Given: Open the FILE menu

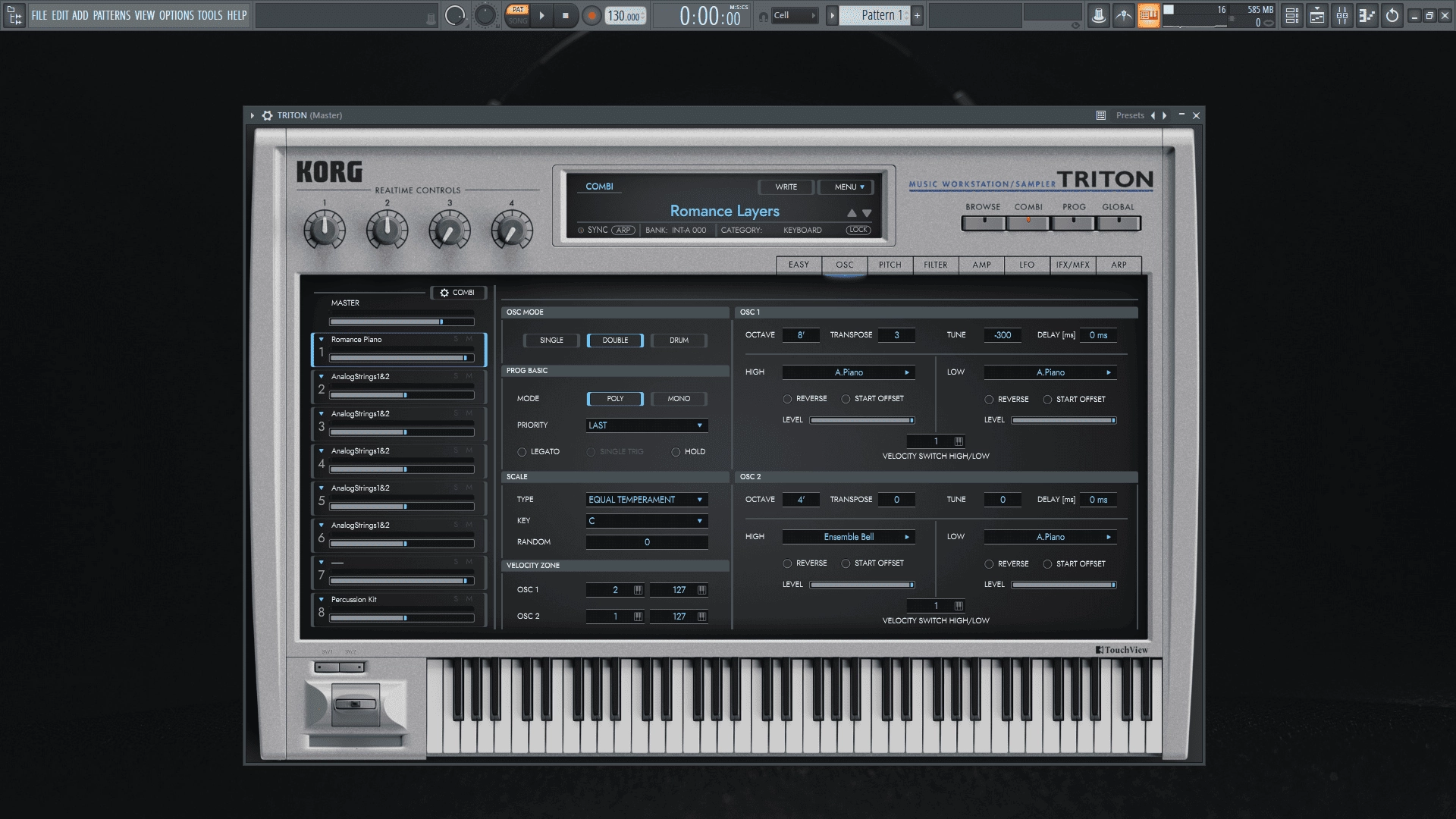Looking at the screenshot, I should pos(39,15).
